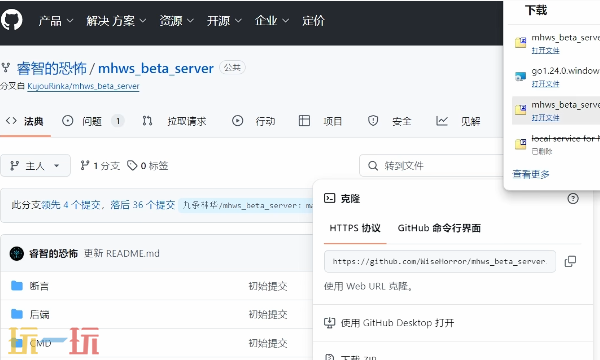
Task: Open the 断言 folder
Action: [39, 286]
